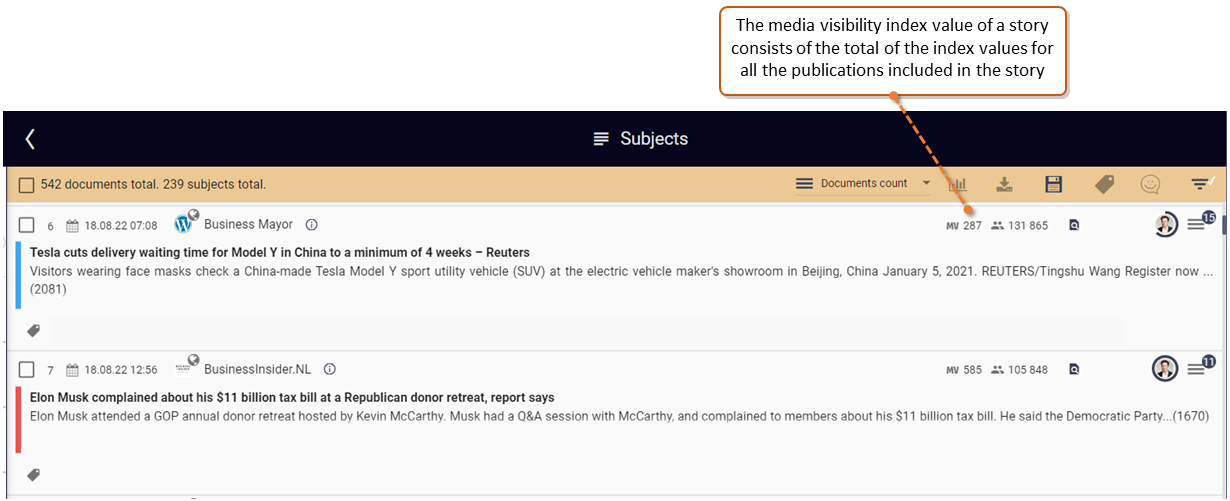Check the box for subject 7
This screenshot has width=1230, height=501.
27,369
